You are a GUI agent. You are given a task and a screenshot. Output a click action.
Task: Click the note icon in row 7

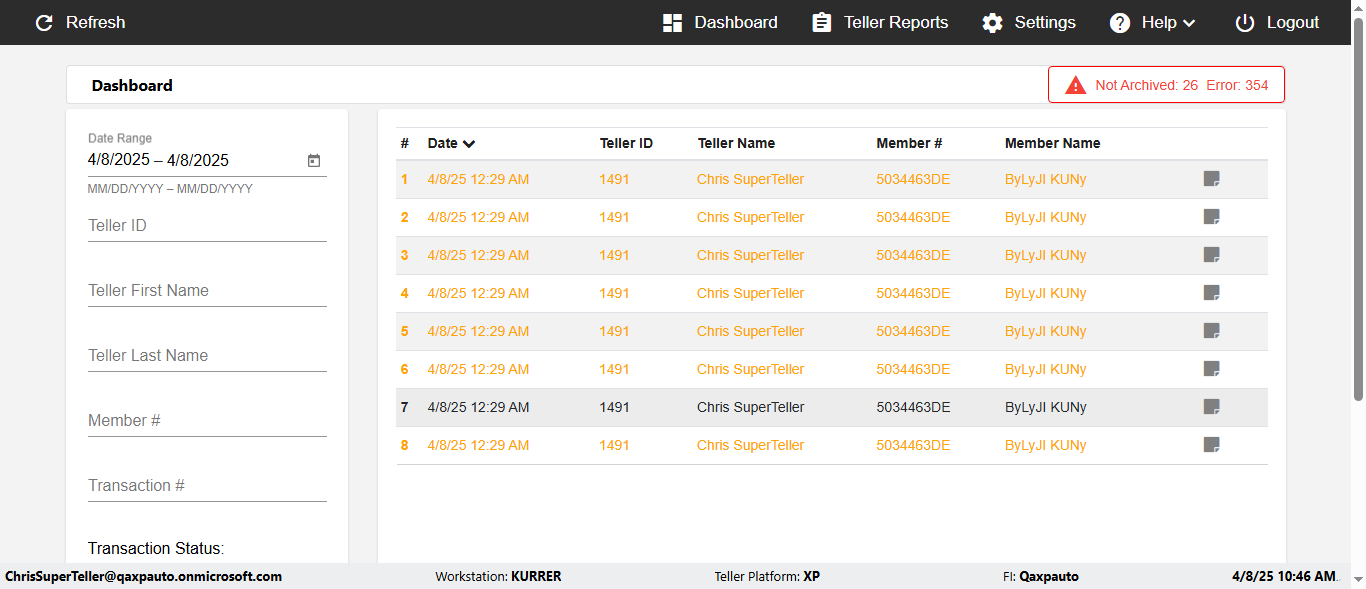point(1211,407)
